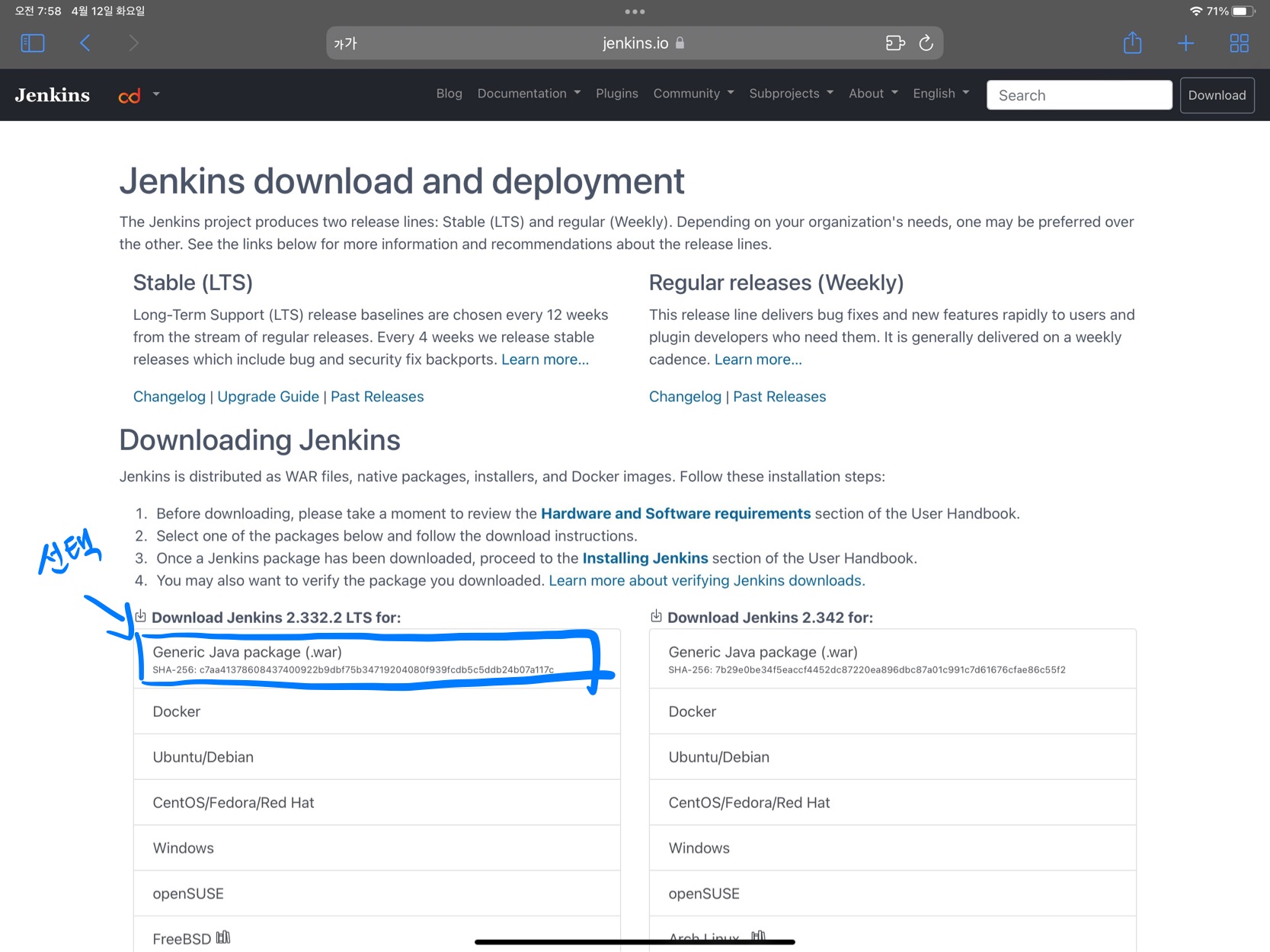Open the Upgrade Guide link
Screen dimensions: 1270x952
click(x=268, y=397)
